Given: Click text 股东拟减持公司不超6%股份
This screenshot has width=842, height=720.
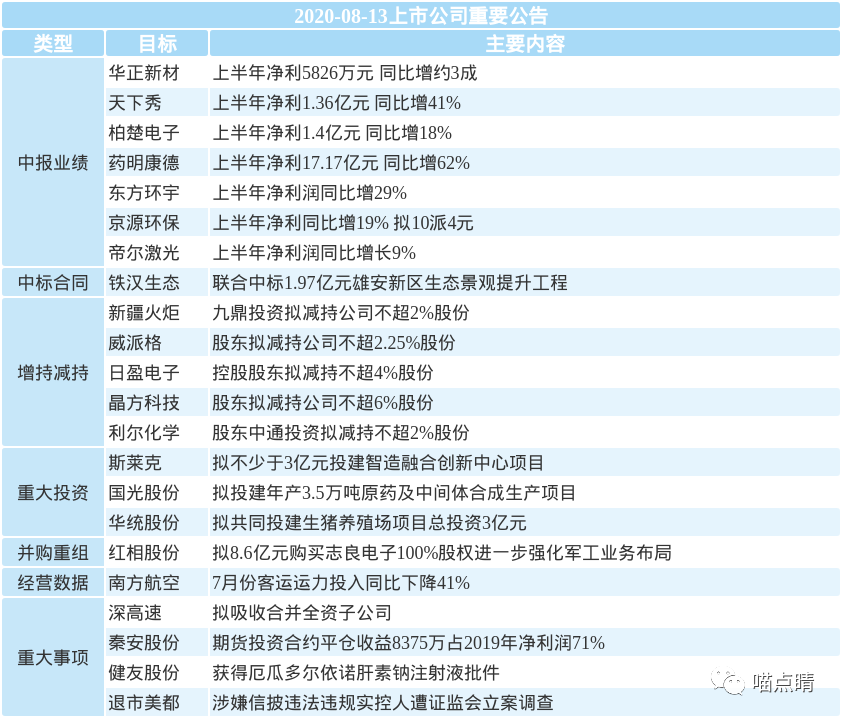Looking at the screenshot, I should [323, 403].
